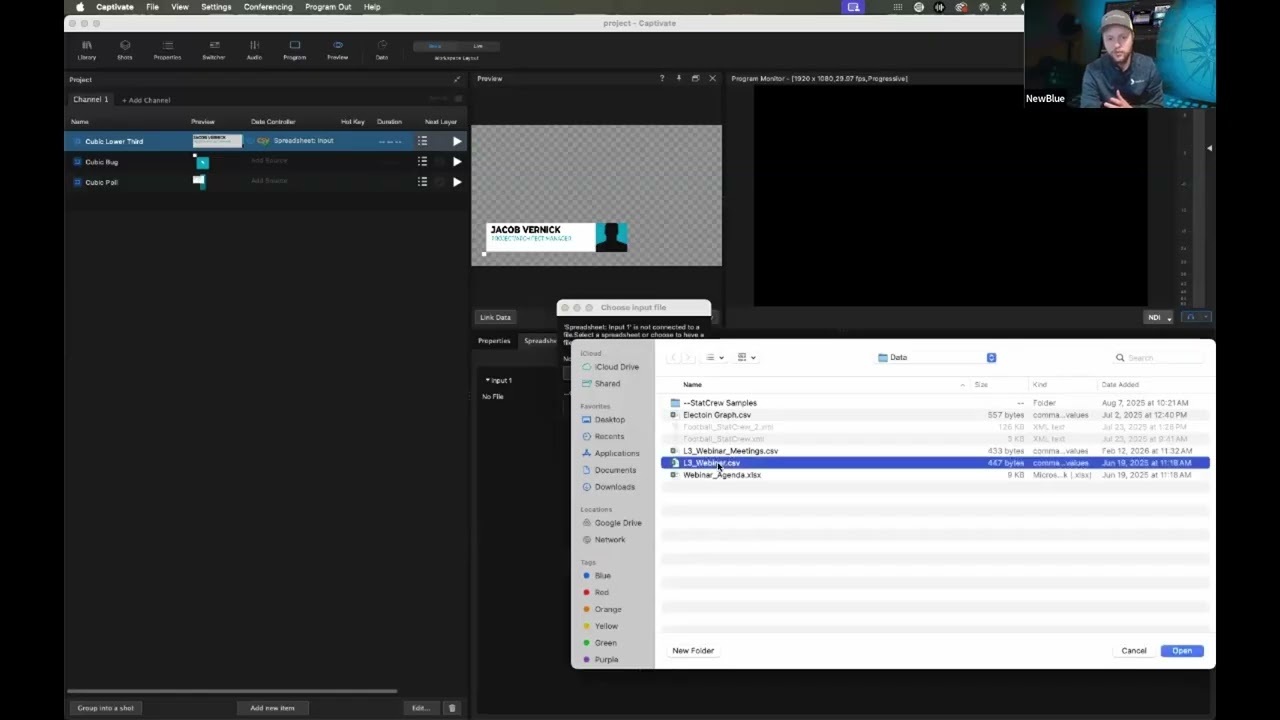1280x720 pixels.
Task: Click the Preview panel help question mark
Action: click(661, 78)
